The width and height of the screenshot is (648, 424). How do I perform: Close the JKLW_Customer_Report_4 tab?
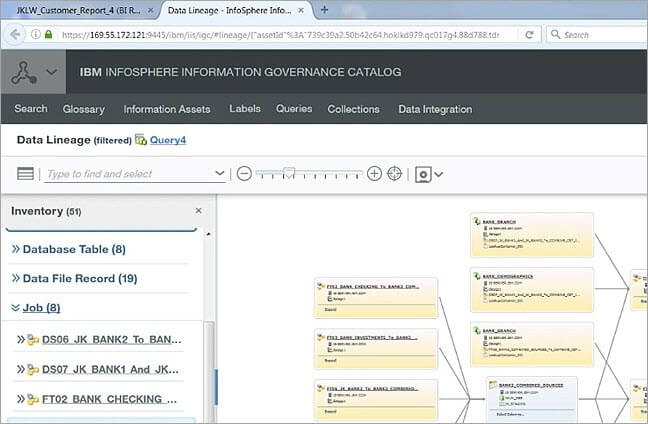(151, 10)
